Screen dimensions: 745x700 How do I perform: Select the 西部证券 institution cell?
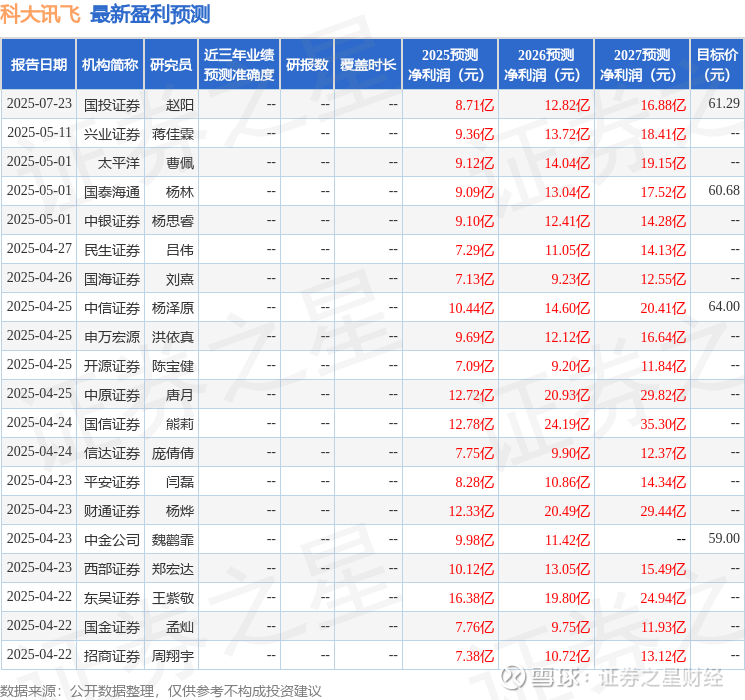coord(112,569)
